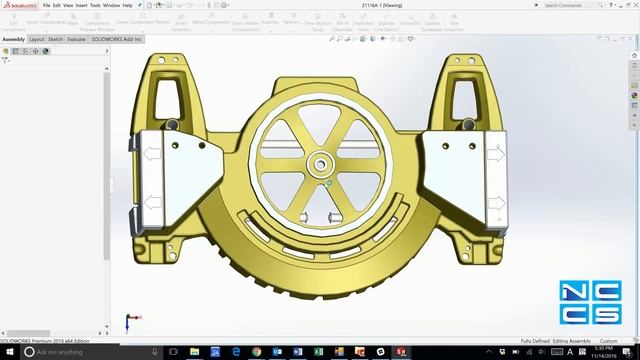Click the Task View taskbar button
The image size is (640, 360).
click(173, 352)
